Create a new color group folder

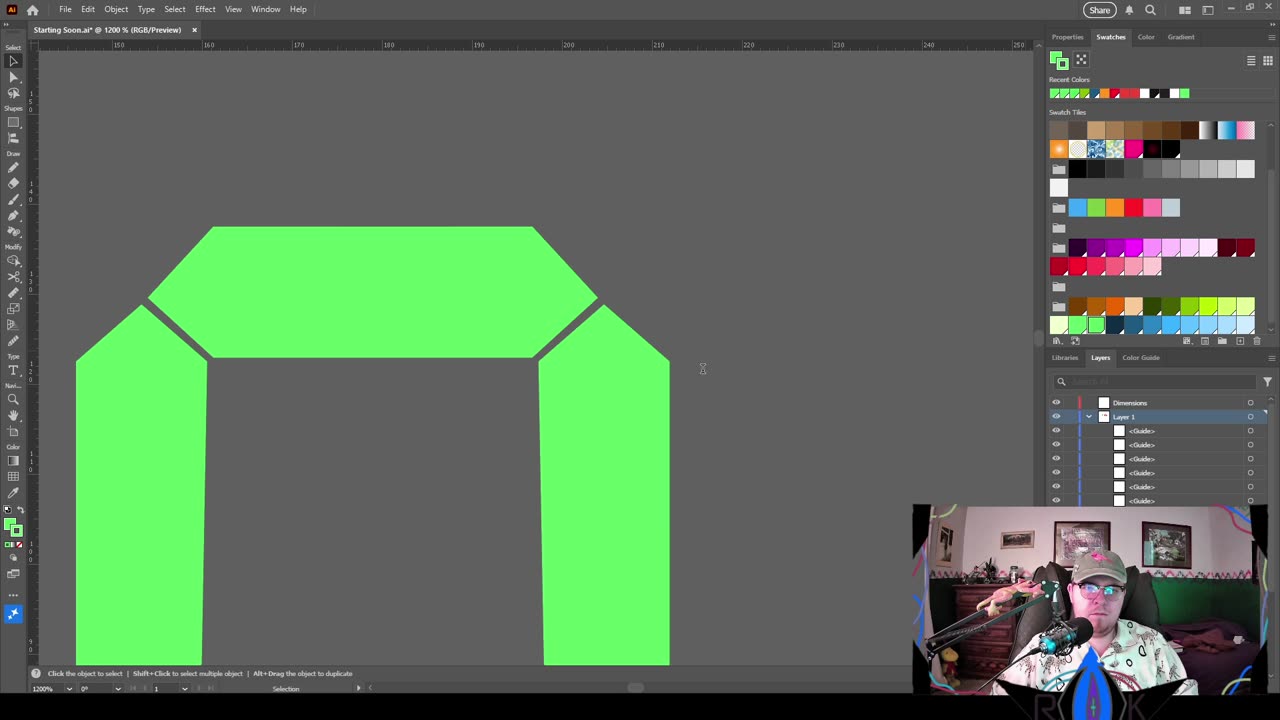1222,341
